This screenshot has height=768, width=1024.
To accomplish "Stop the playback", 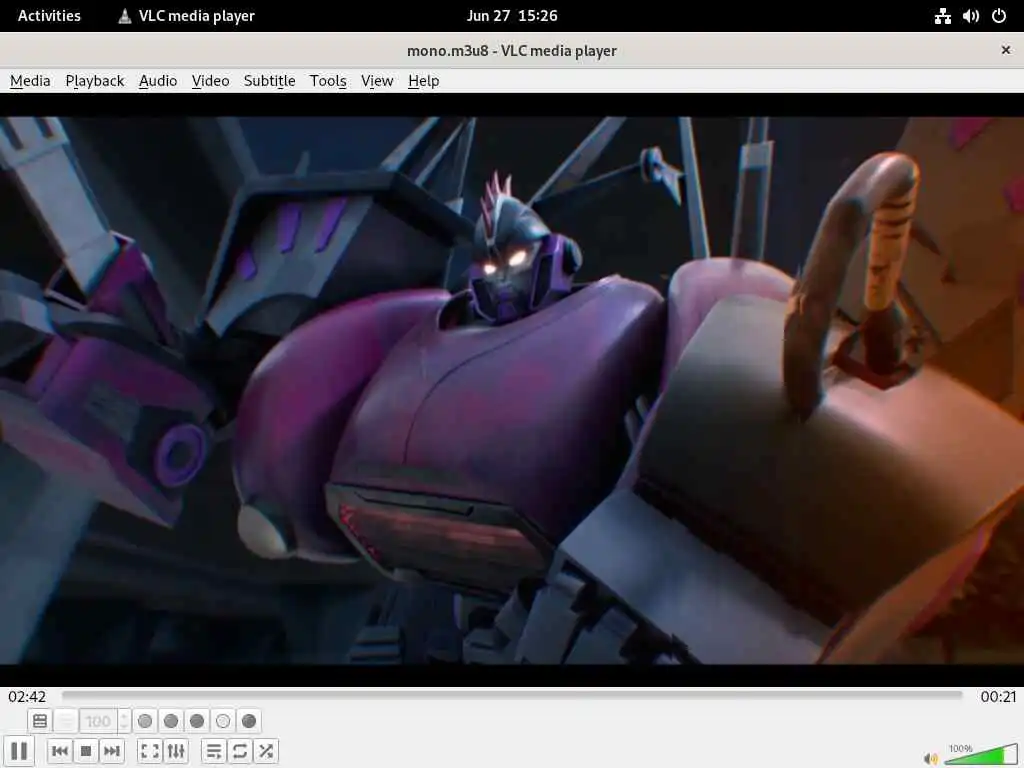I will coord(86,751).
